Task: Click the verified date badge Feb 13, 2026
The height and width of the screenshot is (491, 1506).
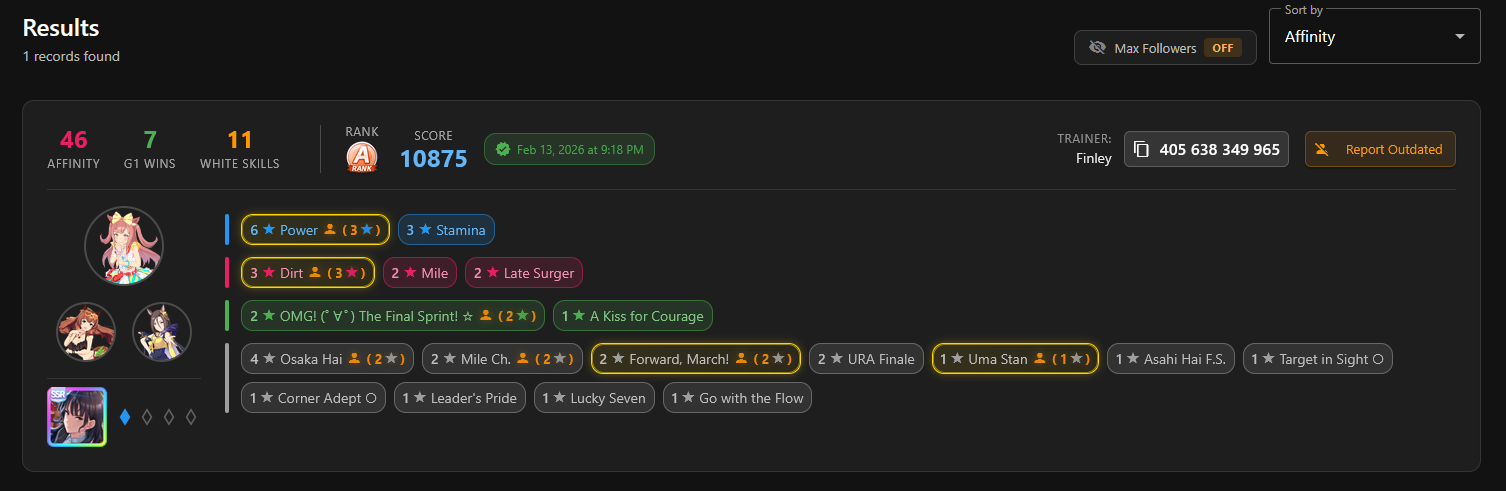Action: coord(569,149)
